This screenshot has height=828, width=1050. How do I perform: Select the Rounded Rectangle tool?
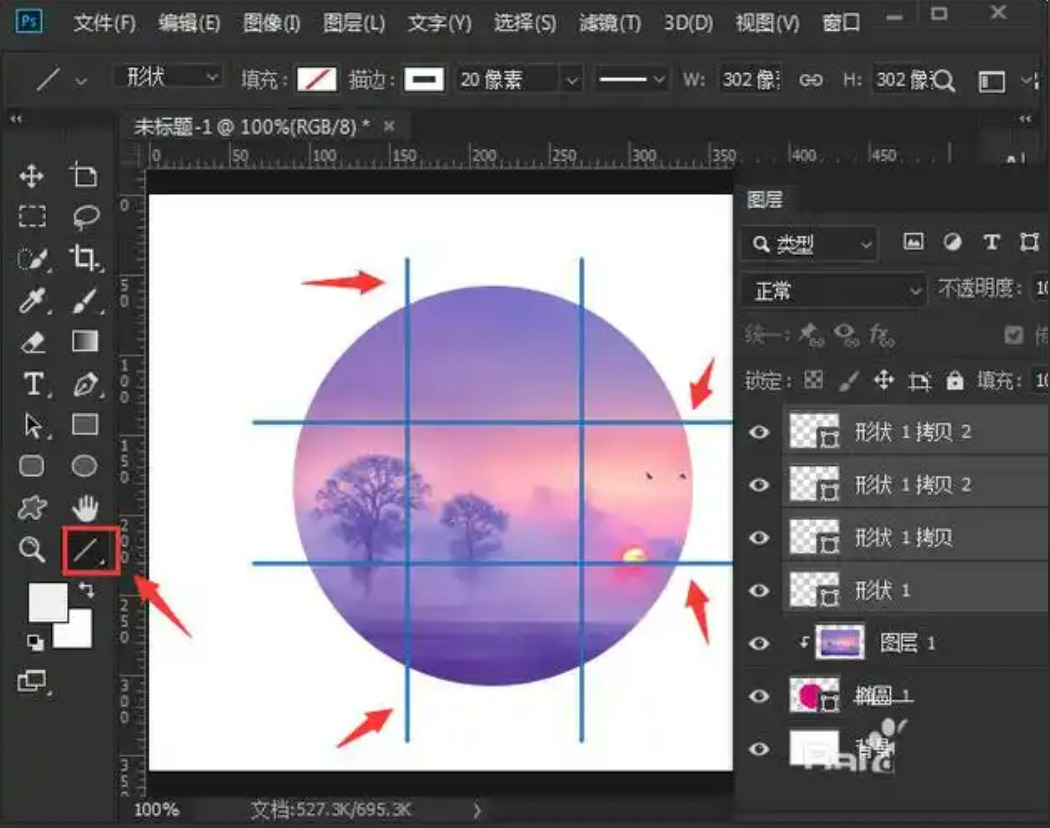point(31,466)
